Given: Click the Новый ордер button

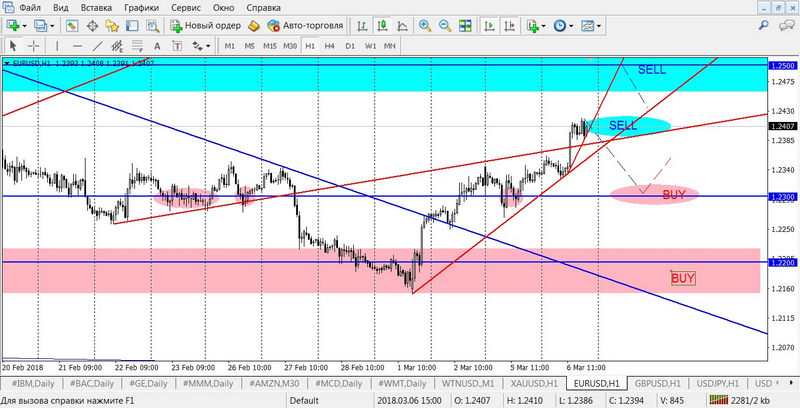Looking at the screenshot, I should tap(204, 25).
